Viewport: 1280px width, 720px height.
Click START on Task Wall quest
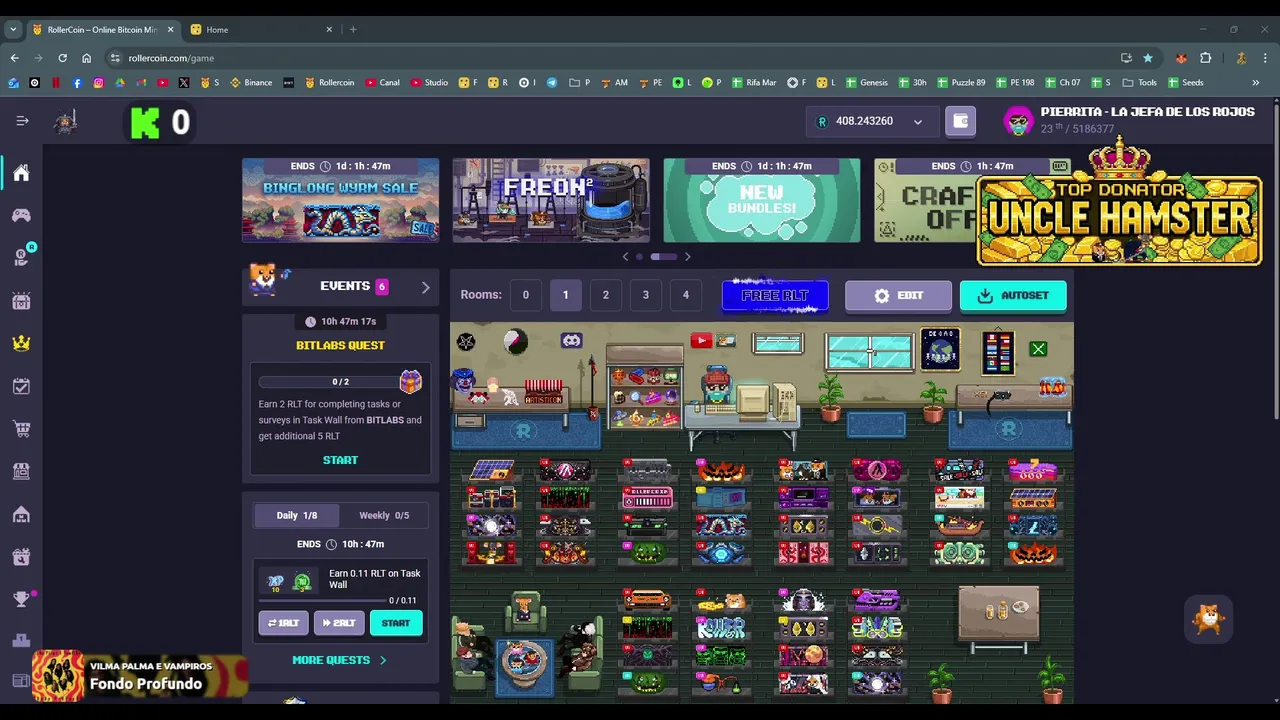tap(396, 623)
